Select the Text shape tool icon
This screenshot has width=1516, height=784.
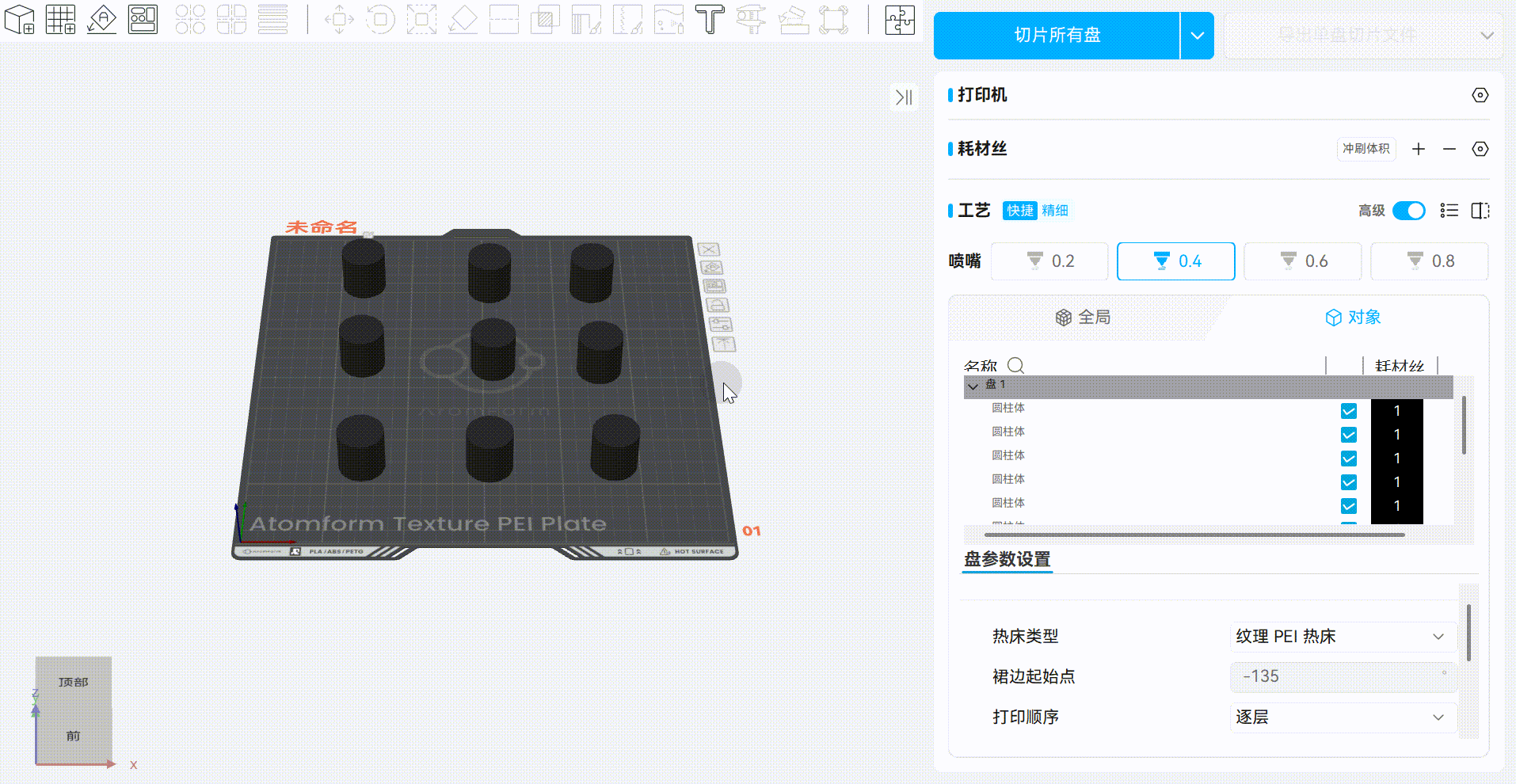(x=710, y=19)
